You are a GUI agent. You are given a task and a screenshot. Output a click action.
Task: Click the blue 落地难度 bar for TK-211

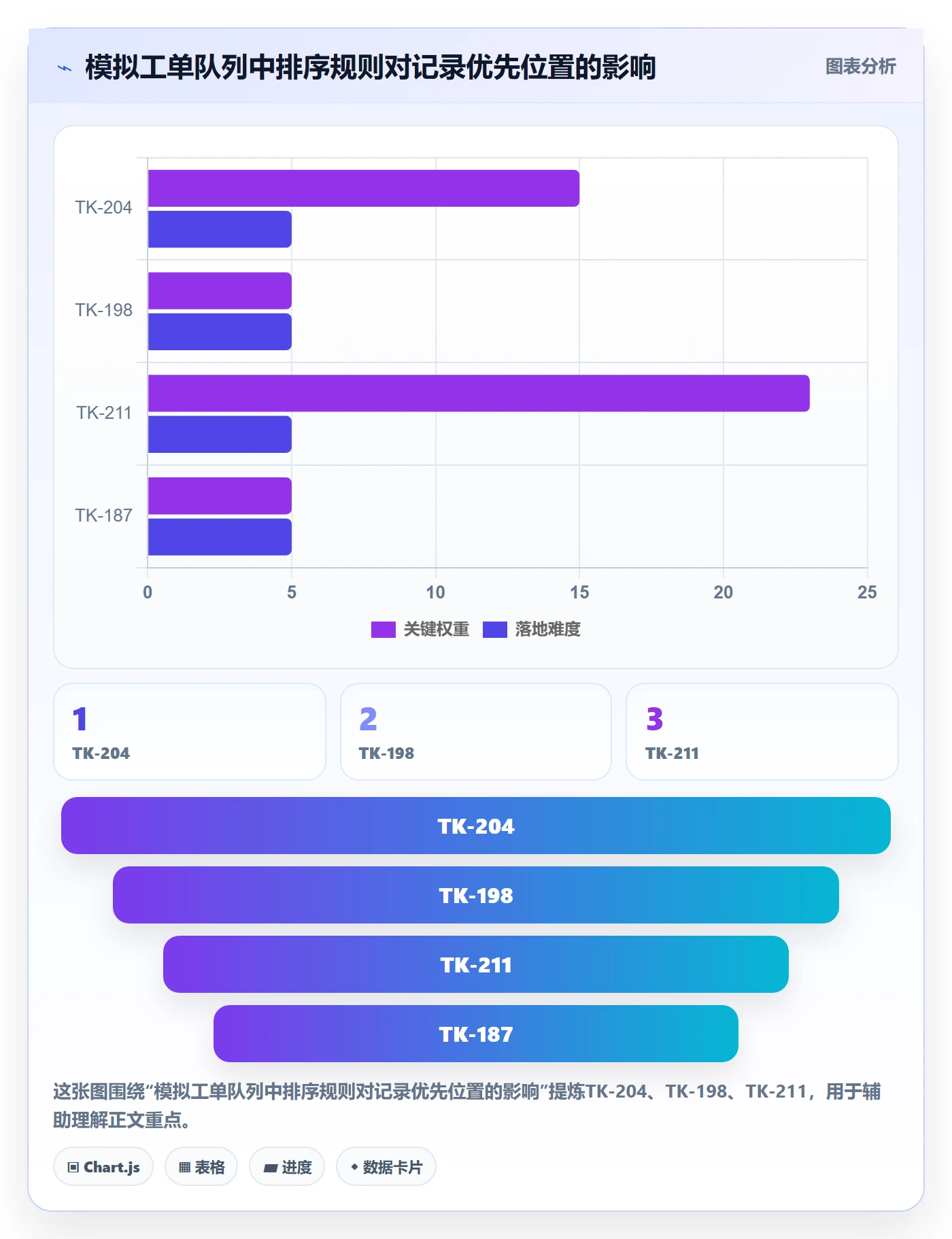[x=220, y=435]
